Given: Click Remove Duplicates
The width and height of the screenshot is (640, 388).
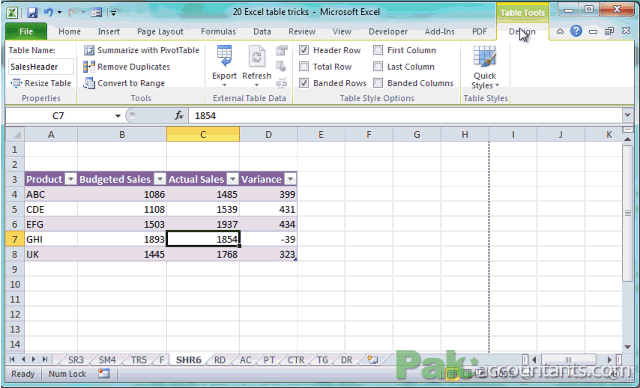Looking at the screenshot, I should [127, 67].
